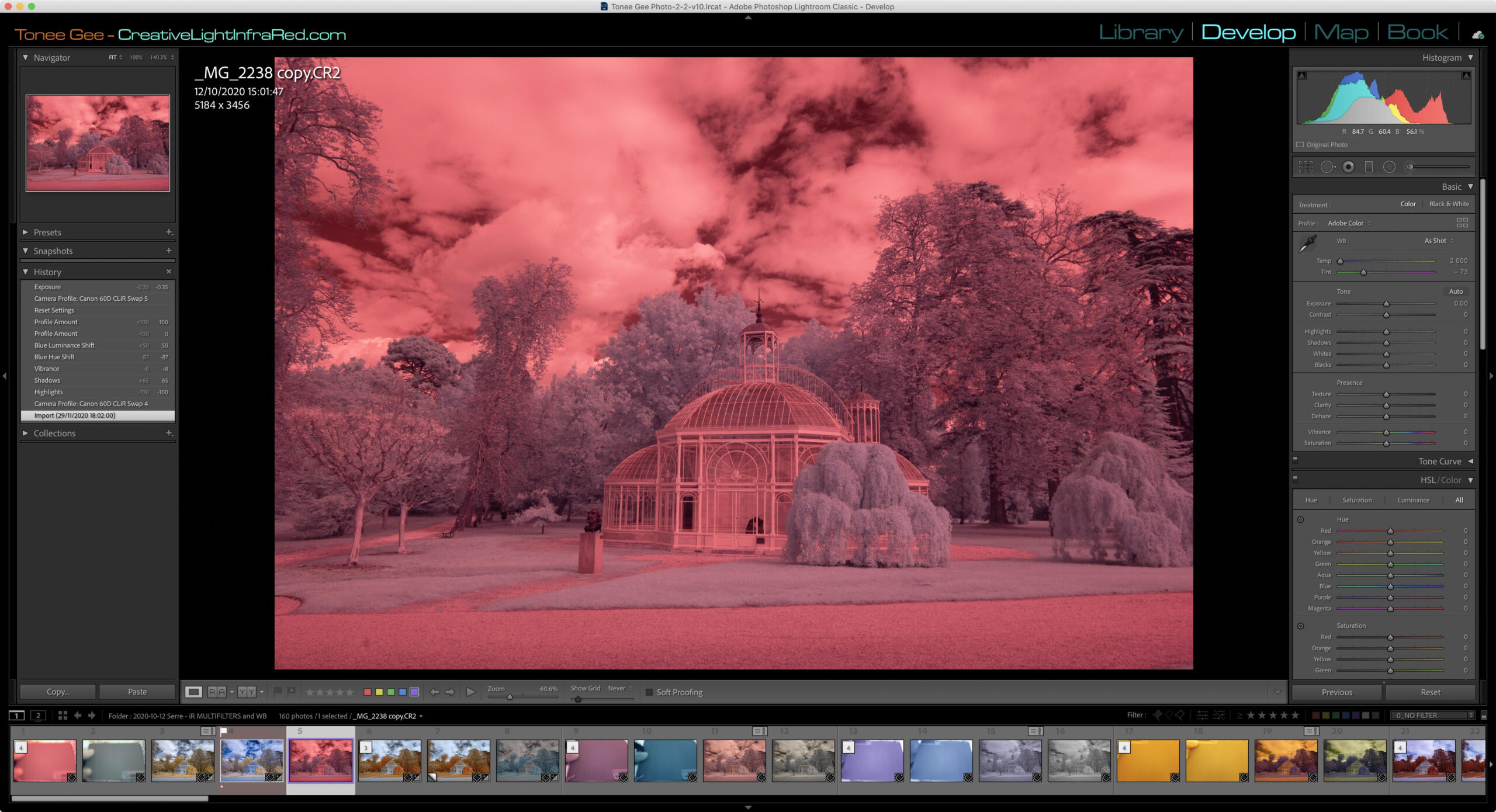1496x812 pixels.
Task: Click the cloud sync status icon
Action: (1478, 35)
